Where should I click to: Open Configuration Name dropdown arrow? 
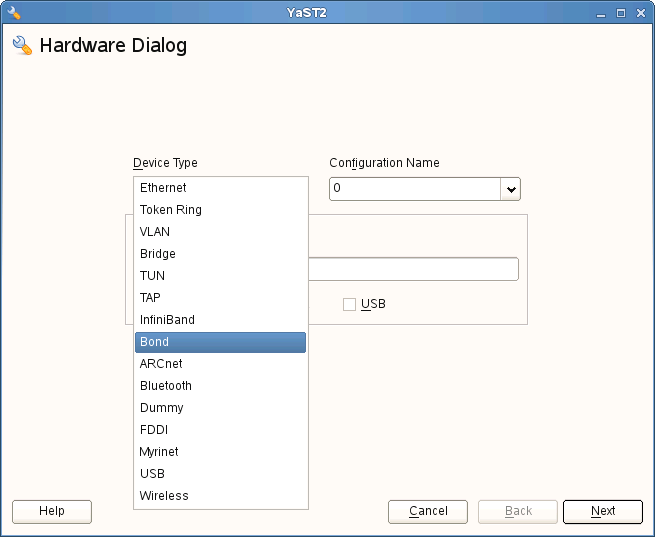(510, 190)
